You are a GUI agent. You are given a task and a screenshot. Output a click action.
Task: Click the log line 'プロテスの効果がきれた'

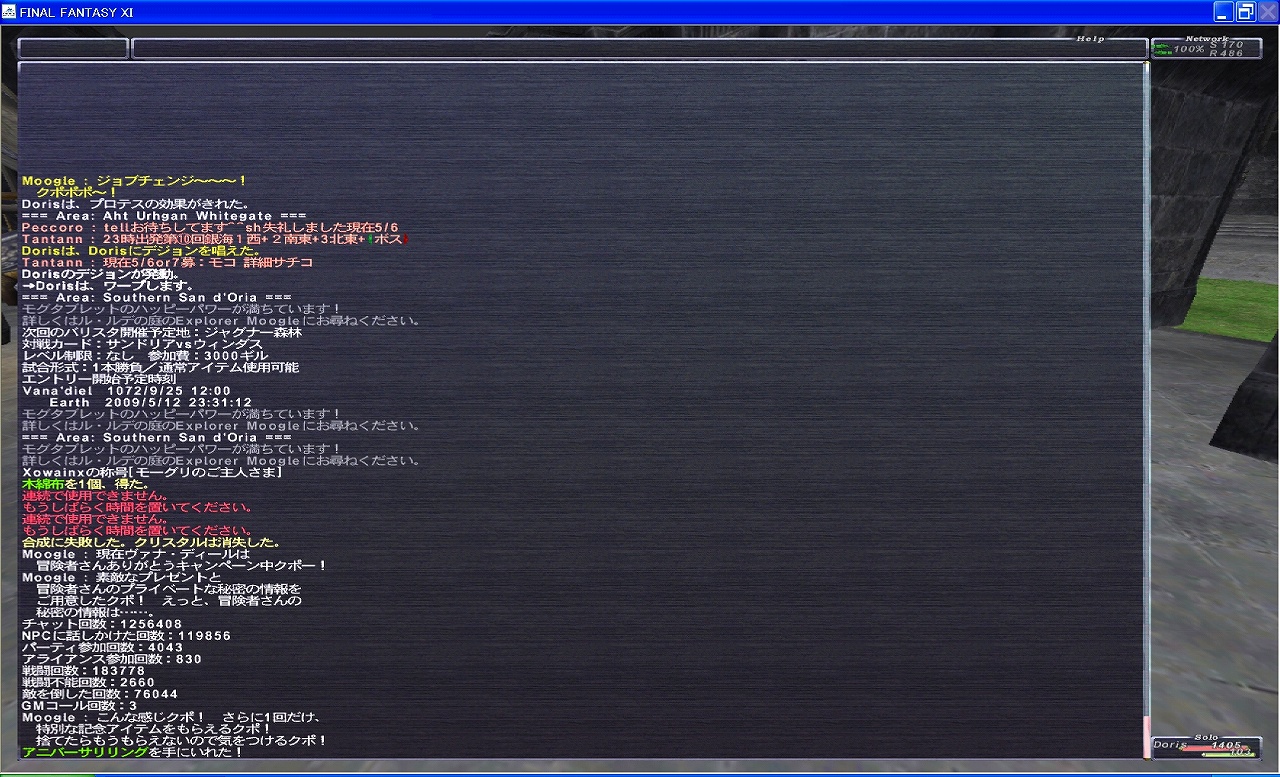(135, 203)
